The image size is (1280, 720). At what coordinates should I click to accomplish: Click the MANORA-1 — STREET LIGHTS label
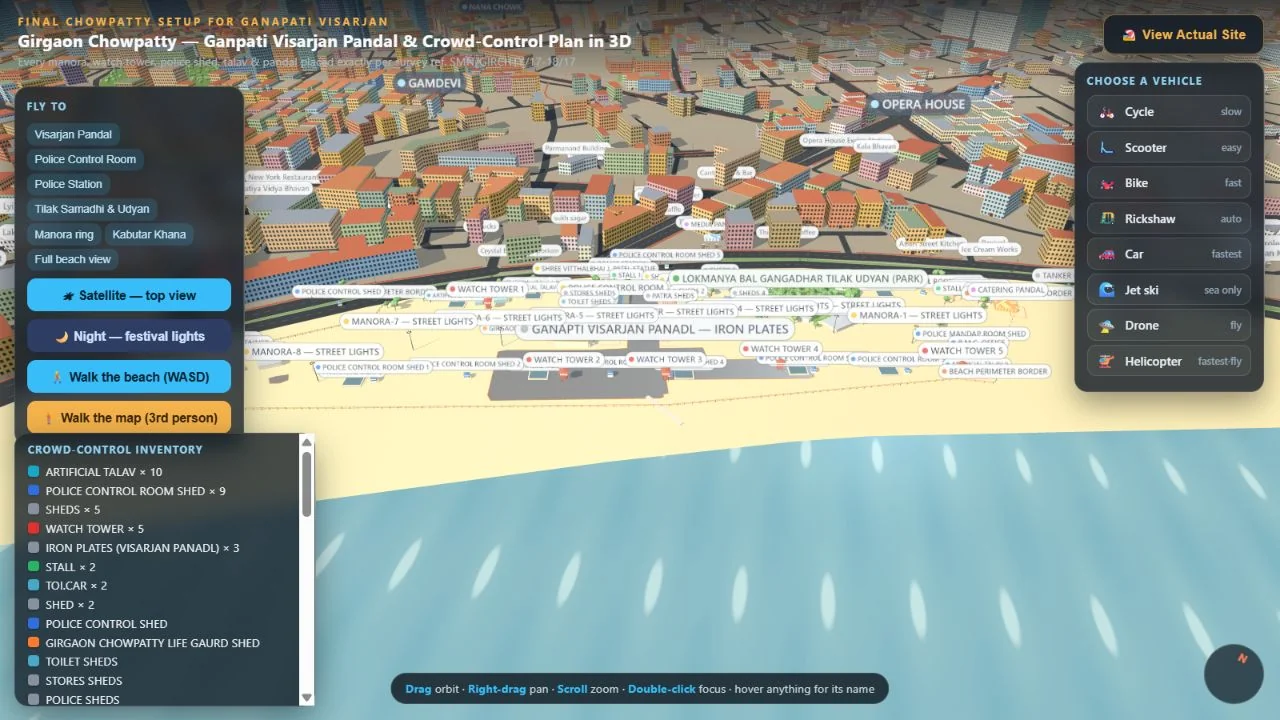[918, 316]
